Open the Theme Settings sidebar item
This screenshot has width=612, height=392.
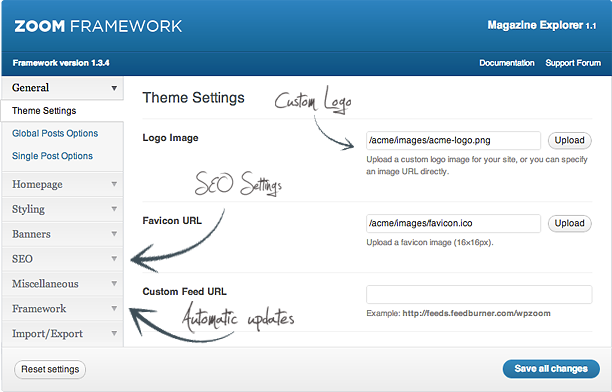pyautogui.click(x=62, y=110)
